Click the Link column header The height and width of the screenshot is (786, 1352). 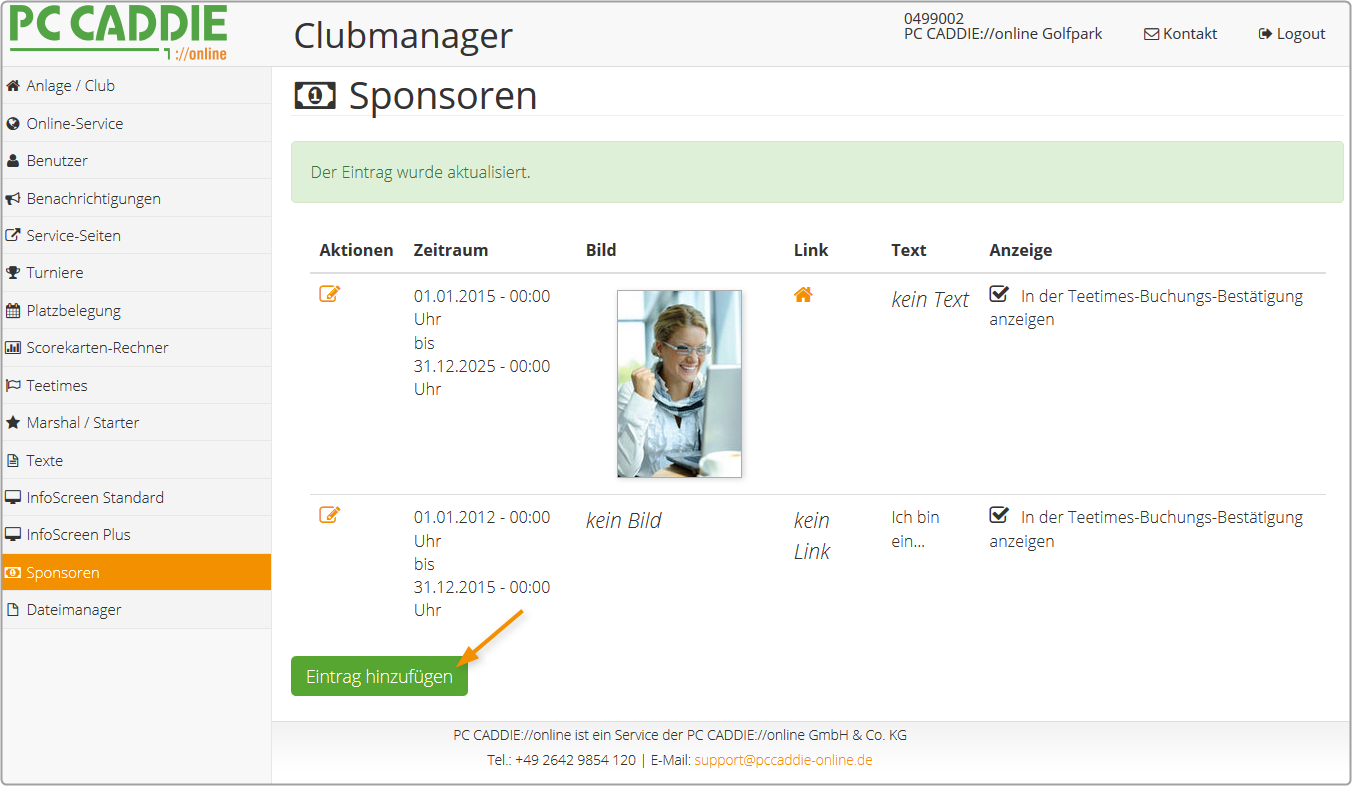pos(811,250)
